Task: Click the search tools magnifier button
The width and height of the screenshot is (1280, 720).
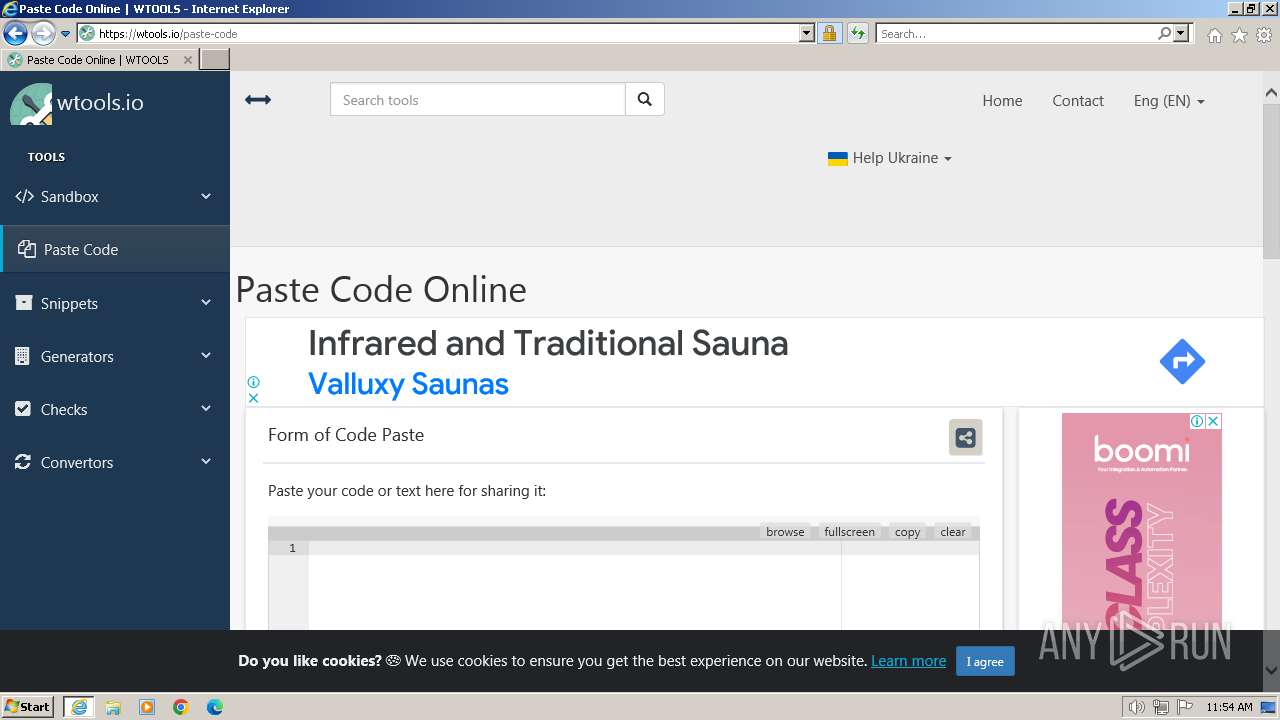Action: (645, 100)
